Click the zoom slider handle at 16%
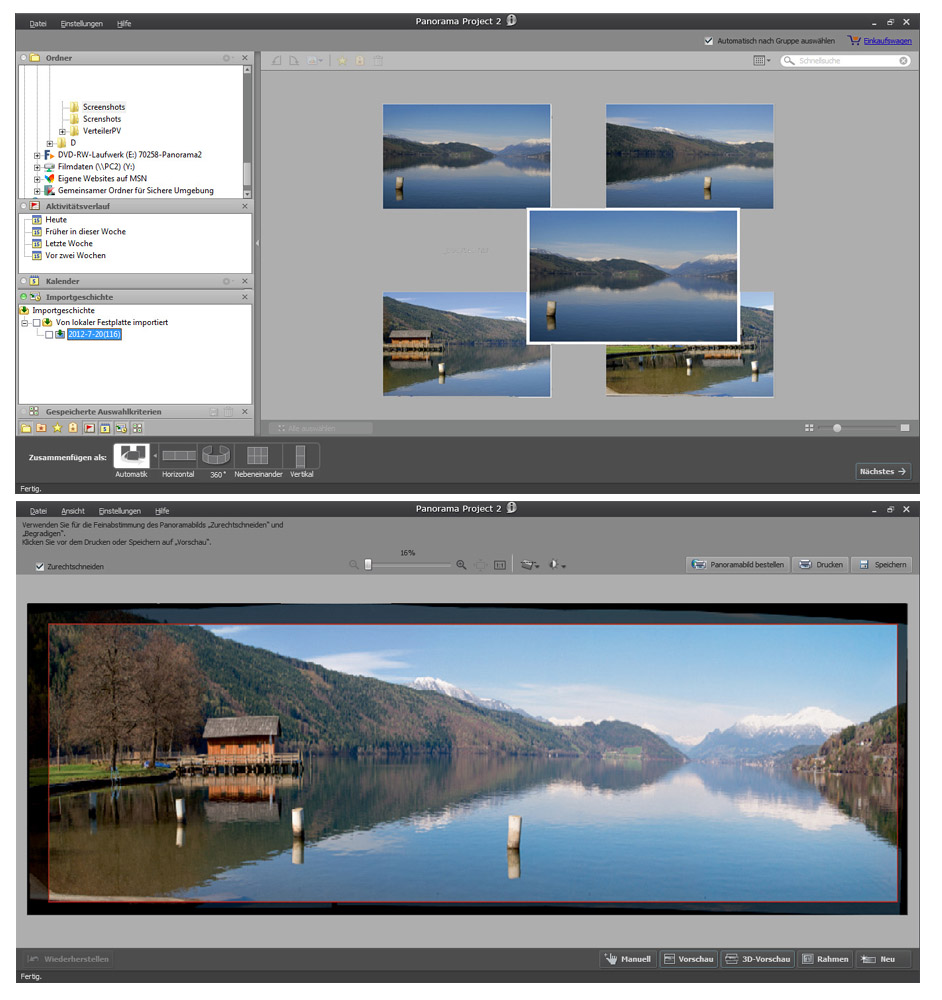This screenshot has width=942, height=1000. coord(367,564)
